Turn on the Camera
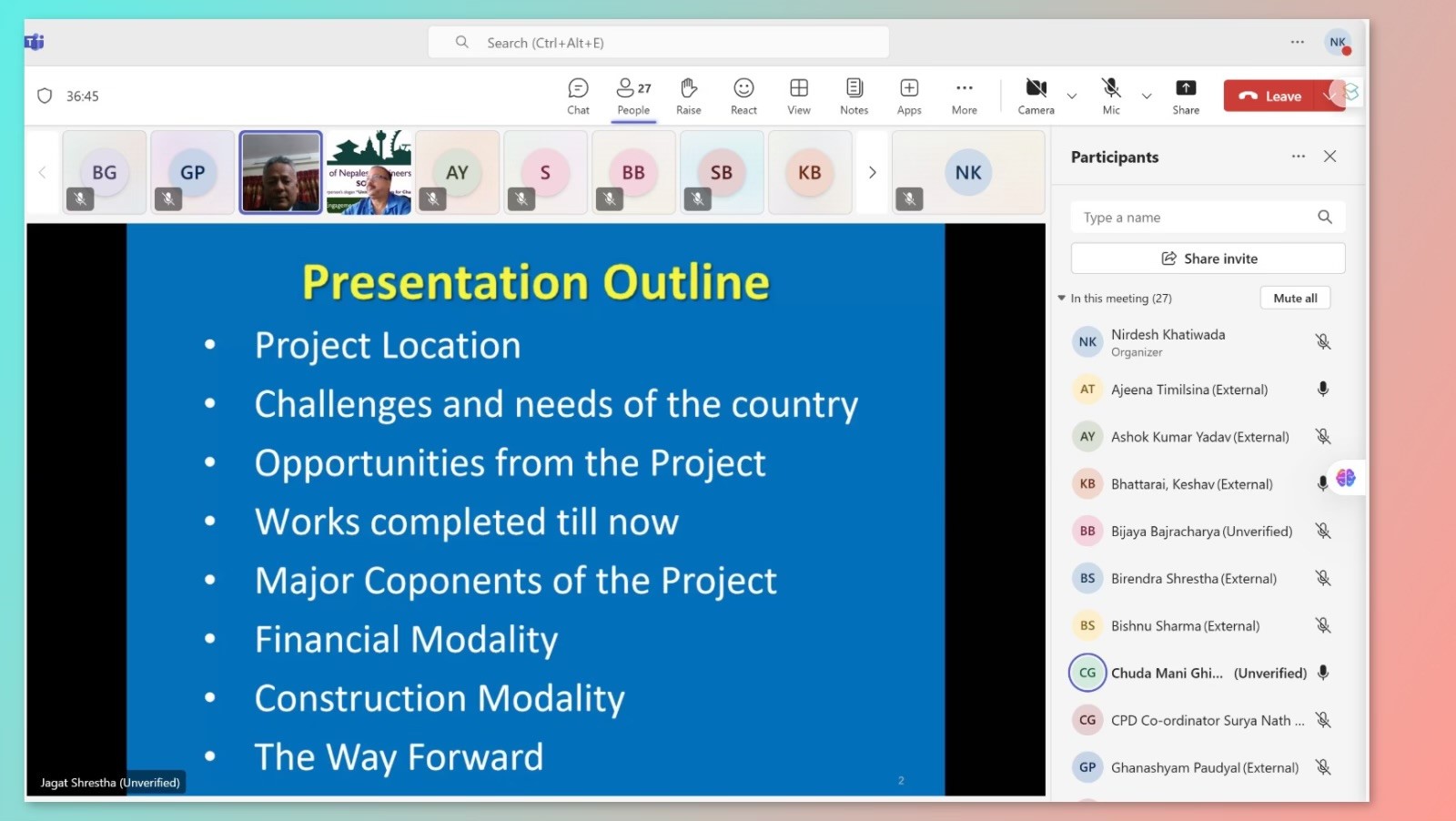1456x821 pixels. coord(1036,96)
